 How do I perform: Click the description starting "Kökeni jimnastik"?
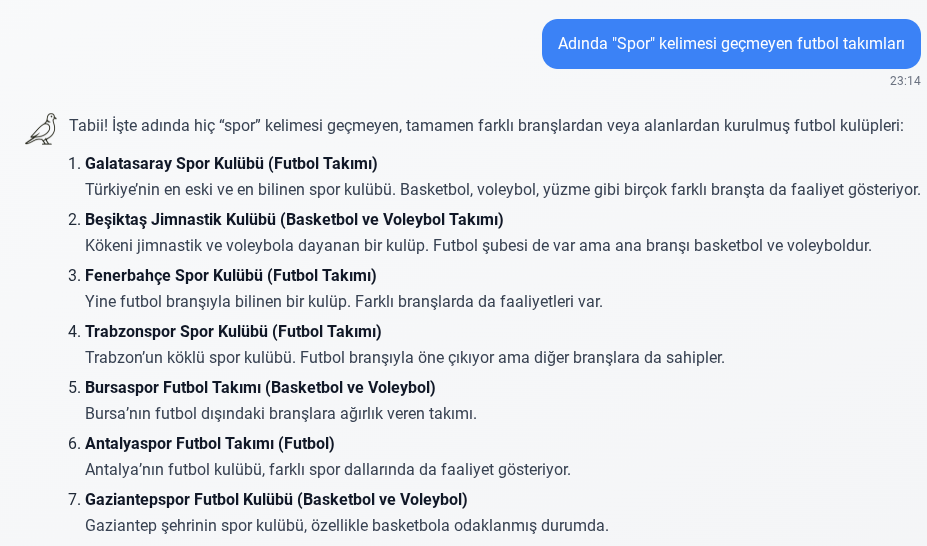click(478, 245)
